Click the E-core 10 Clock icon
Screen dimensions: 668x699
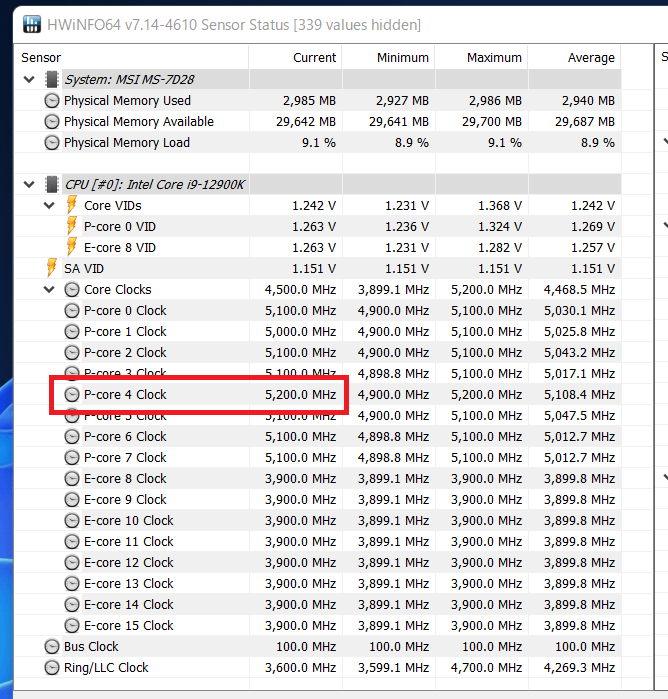coord(72,520)
